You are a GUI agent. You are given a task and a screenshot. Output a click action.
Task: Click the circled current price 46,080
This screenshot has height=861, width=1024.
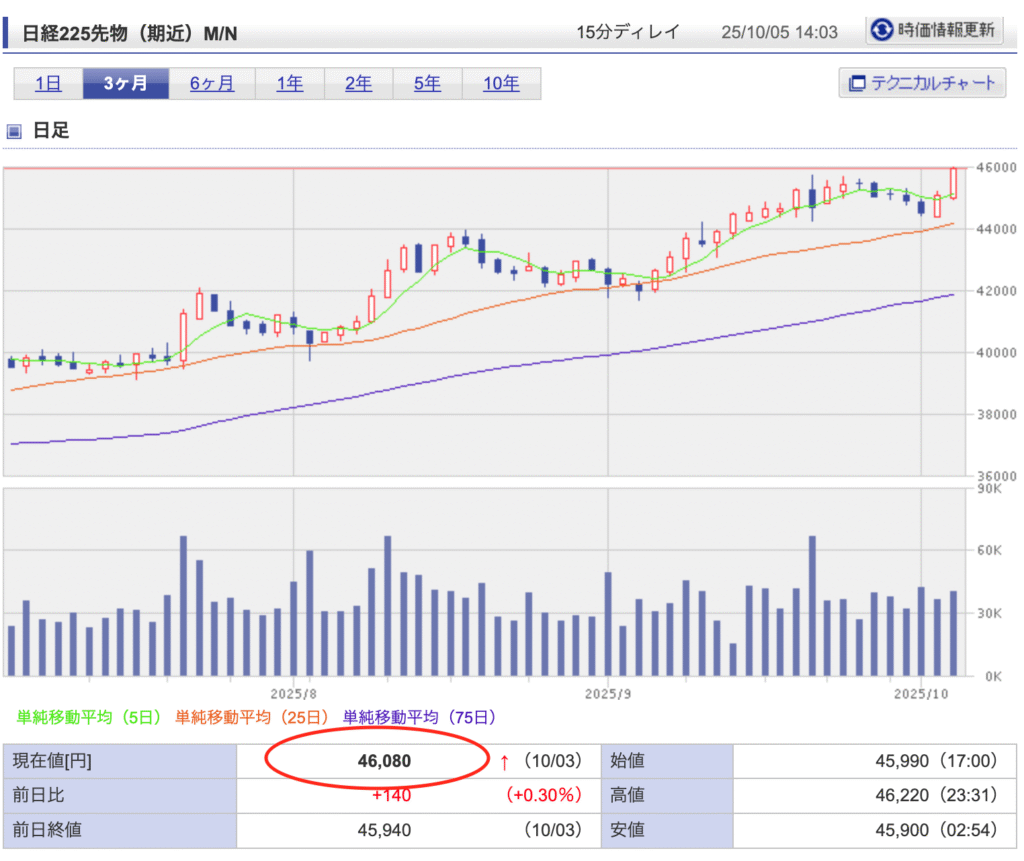(384, 762)
